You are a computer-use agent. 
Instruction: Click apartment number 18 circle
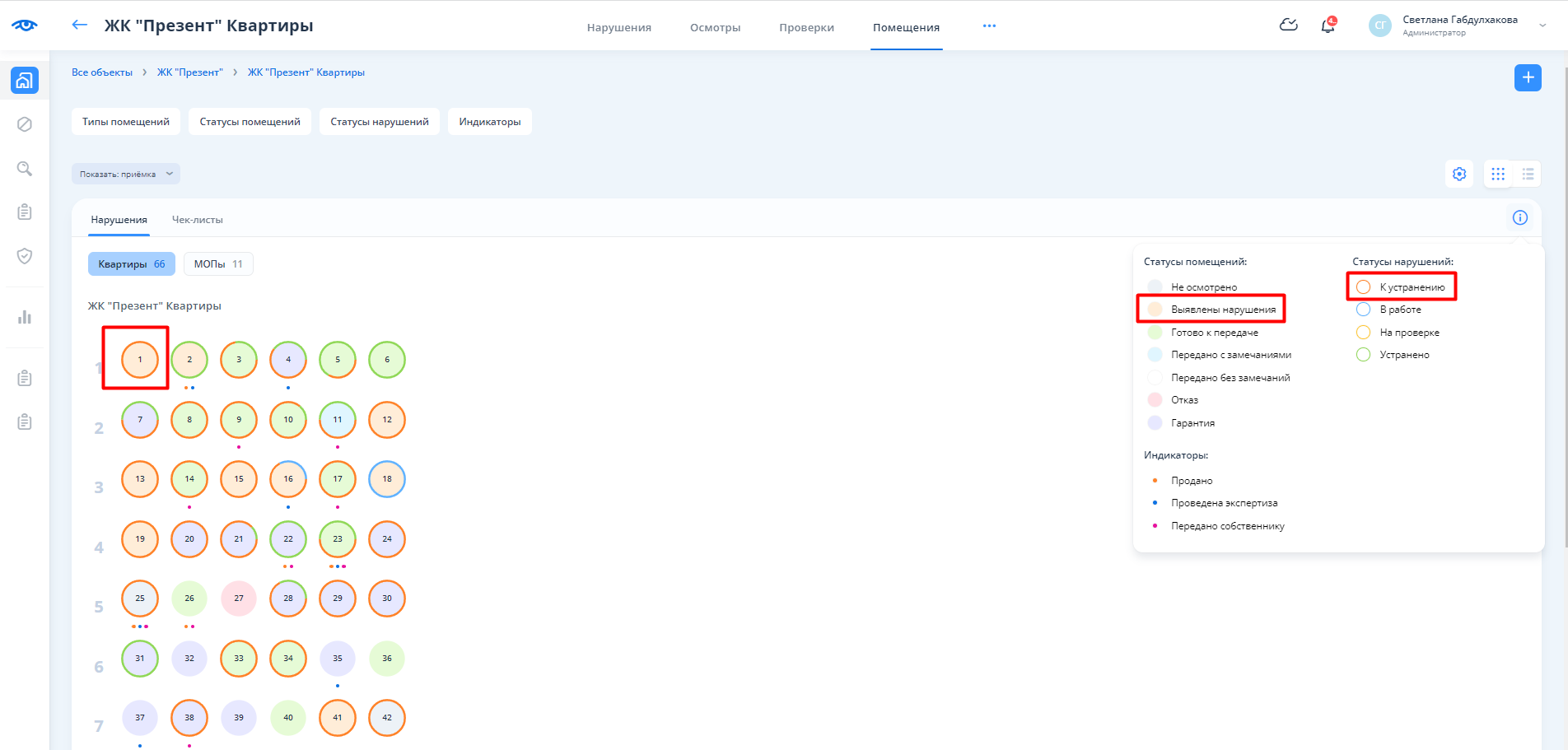pos(387,479)
